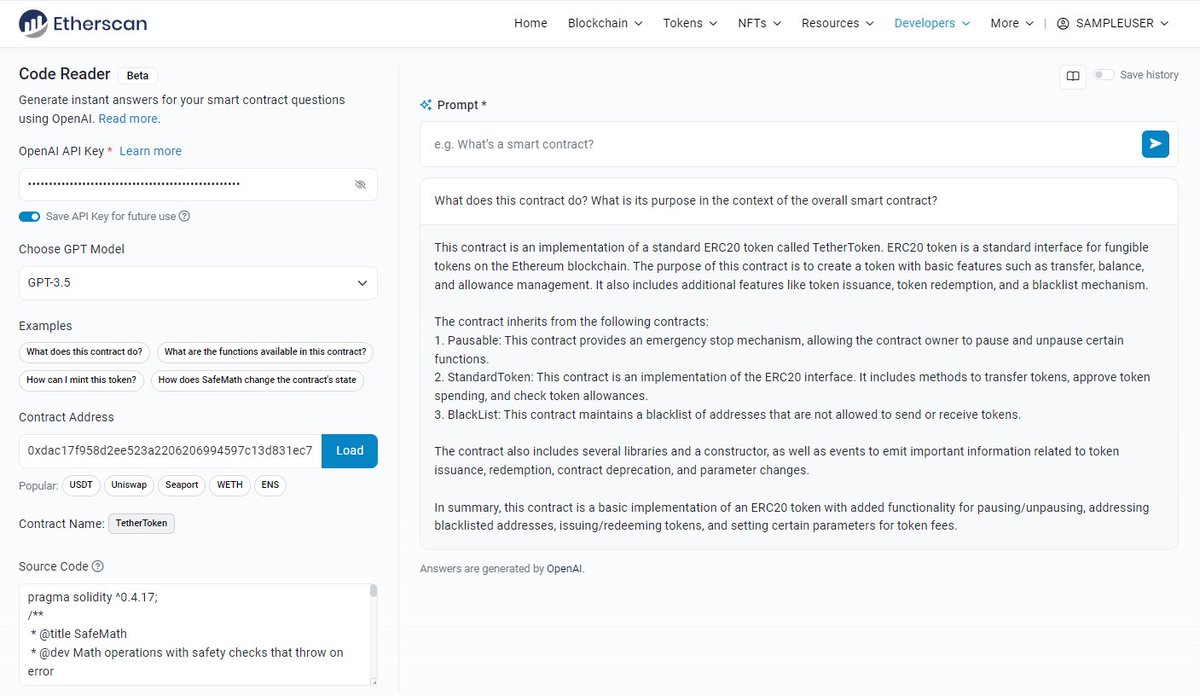1200x696 pixels.
Task: Expand the Blockchain menu
Action: [x=605, y=23]
